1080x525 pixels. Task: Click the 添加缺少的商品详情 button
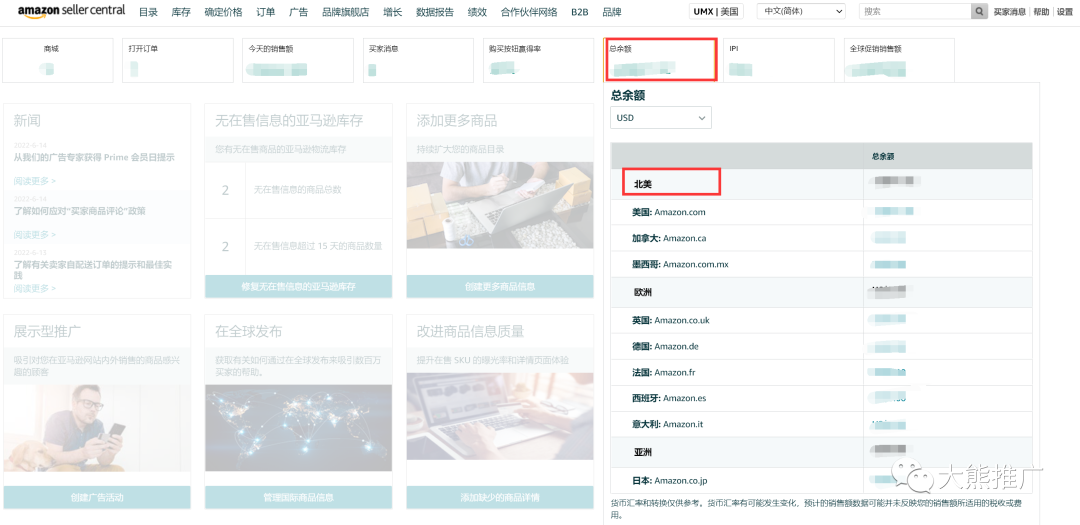(x=500, y=497)
